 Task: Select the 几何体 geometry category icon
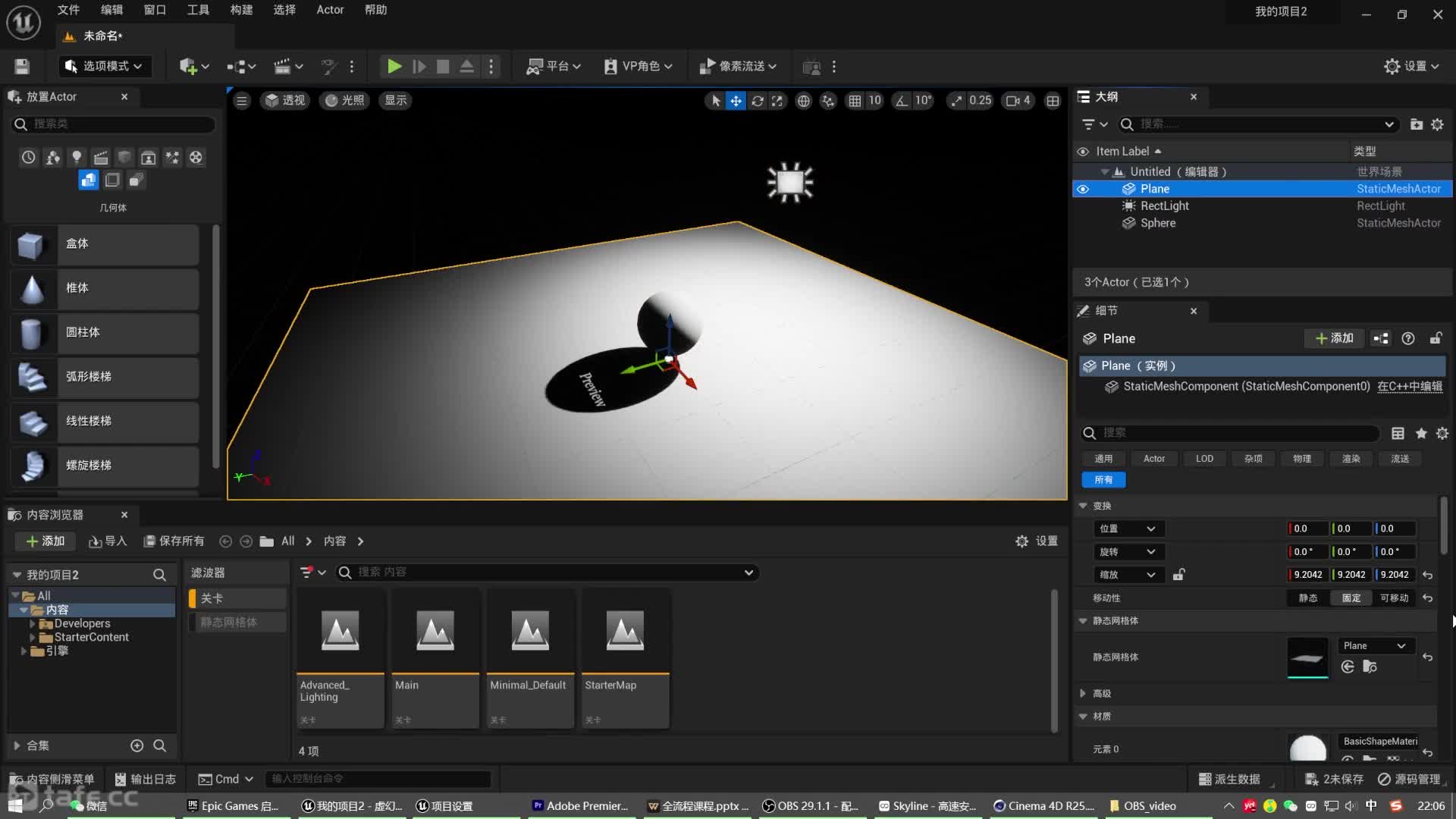pos(88,180)
